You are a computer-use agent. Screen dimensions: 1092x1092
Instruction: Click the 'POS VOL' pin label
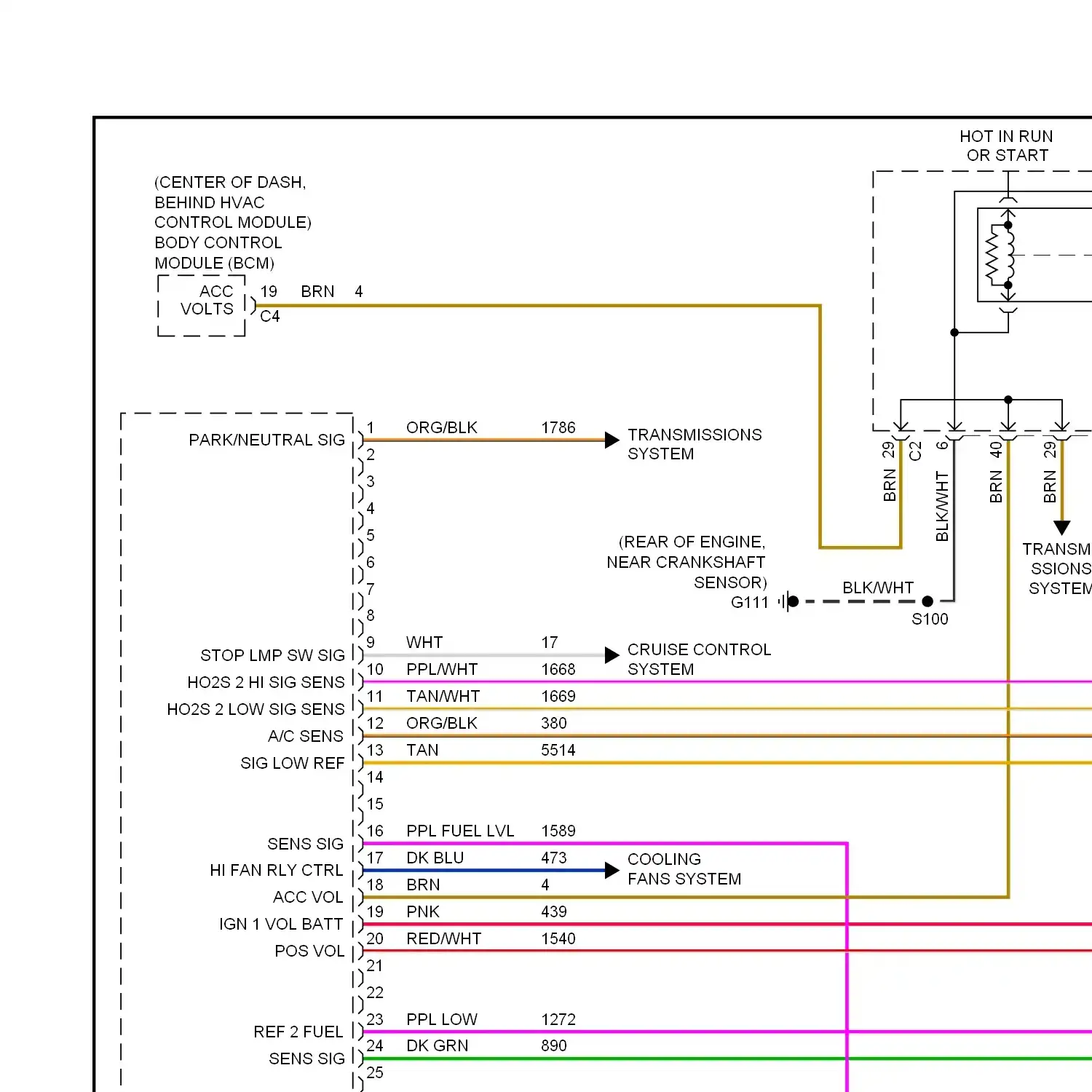point(309,951)
